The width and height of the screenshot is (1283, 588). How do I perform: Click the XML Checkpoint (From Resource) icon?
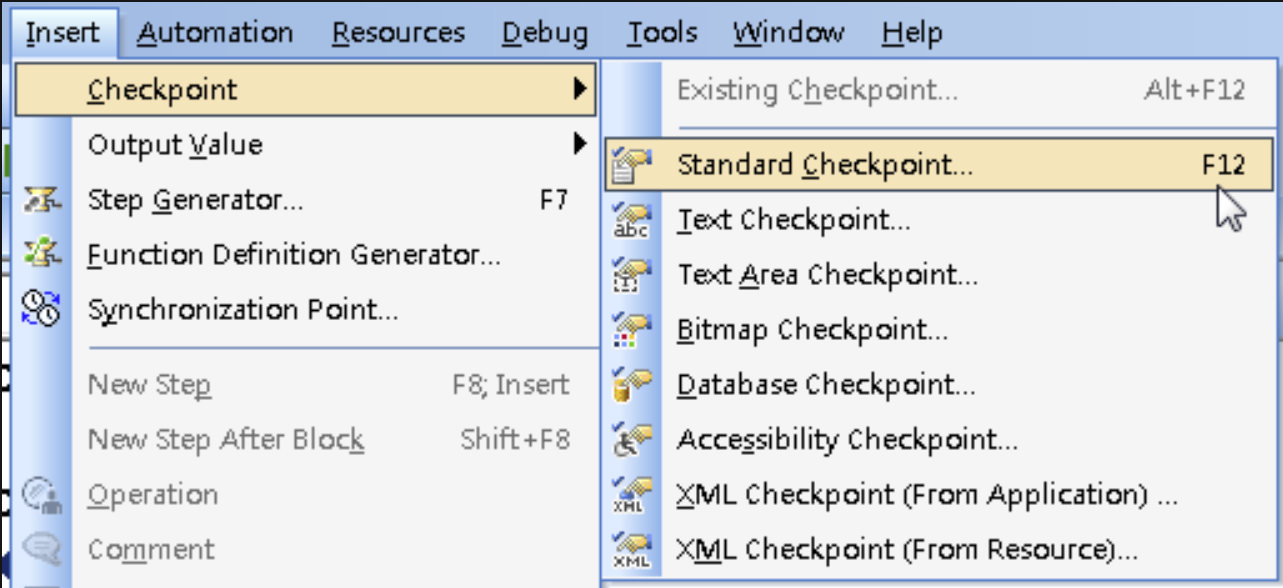click(631, 550)
